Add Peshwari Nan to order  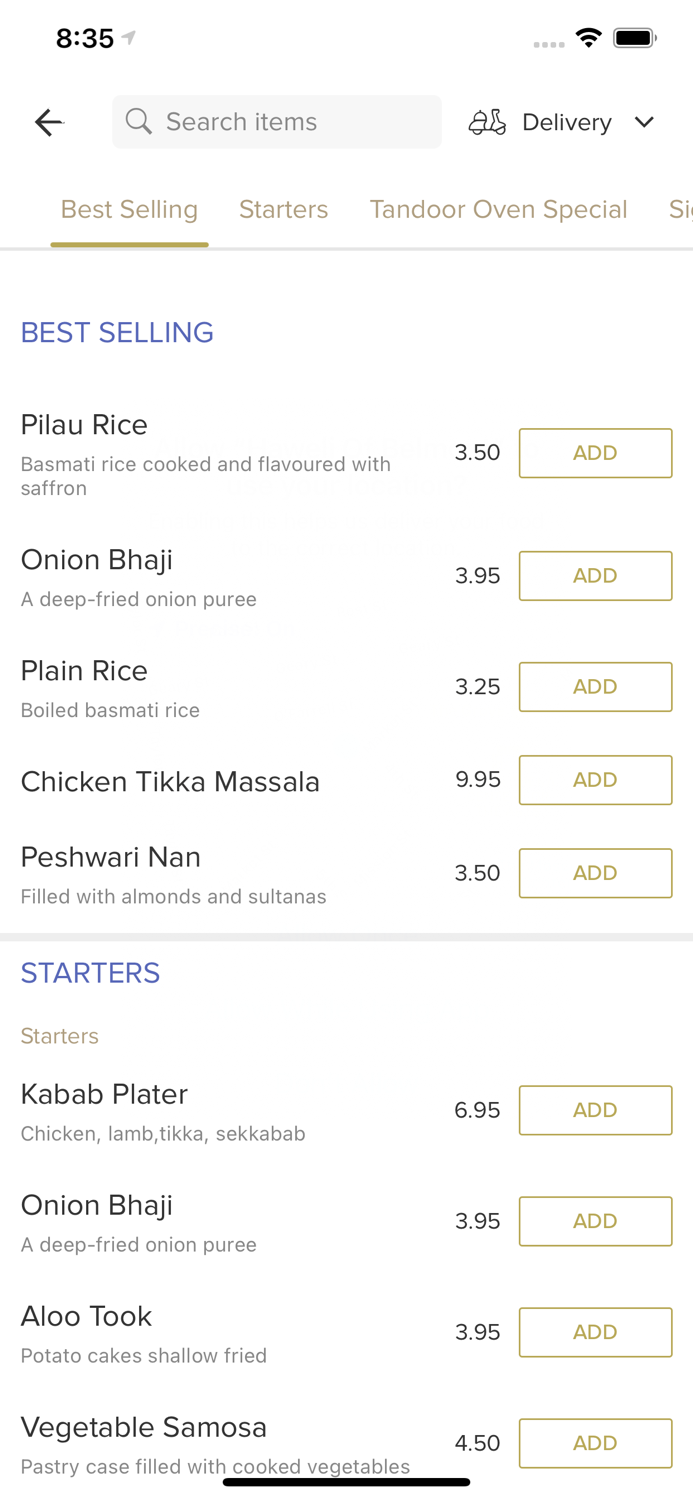point(595,873)
